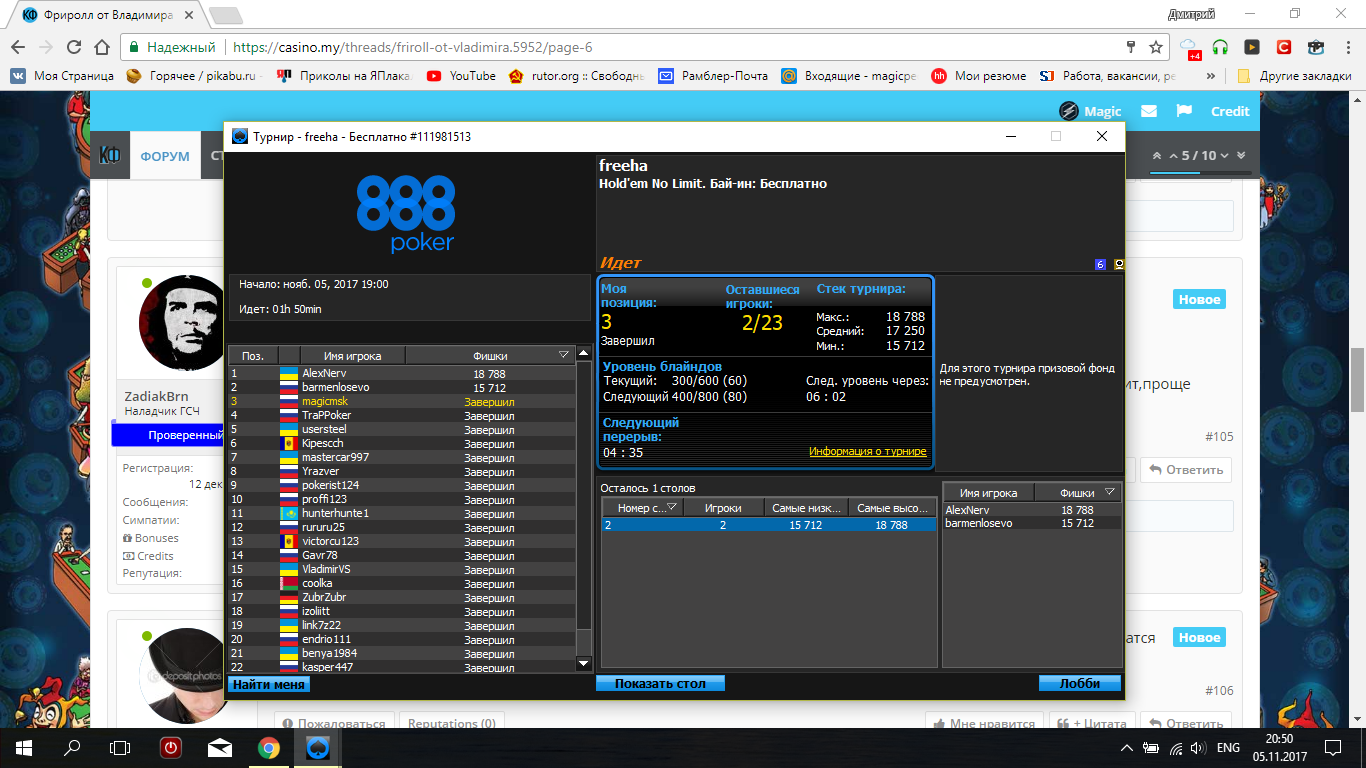The image size is (1366, 768).
Task: Open the red C extension icon
Action: tap(1284, 47)
